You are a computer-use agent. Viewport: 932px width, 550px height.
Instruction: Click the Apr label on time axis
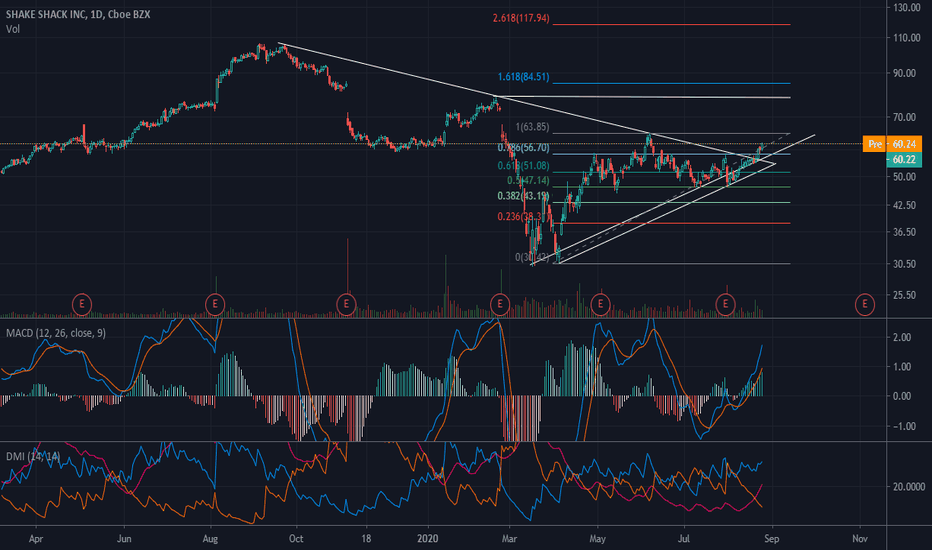pyautogui.click(x=36, y=539)
